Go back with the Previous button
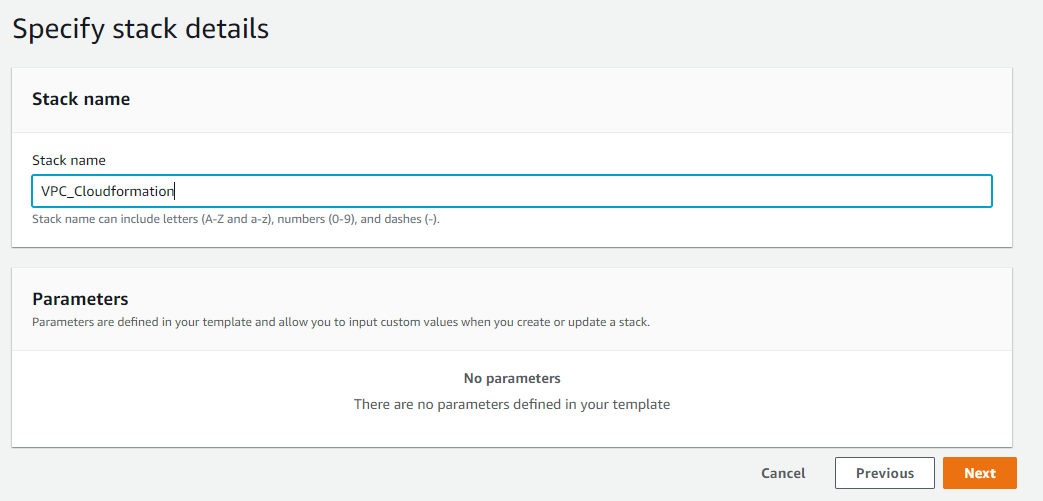Screen dimensions: 1043x501 tap(885, 473)
